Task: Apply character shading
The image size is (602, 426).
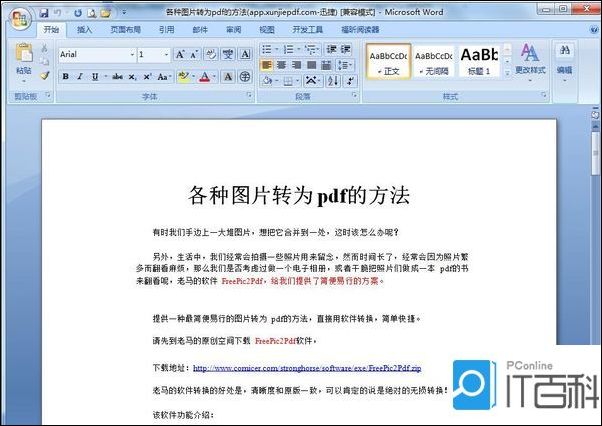Action: point(228,77)
